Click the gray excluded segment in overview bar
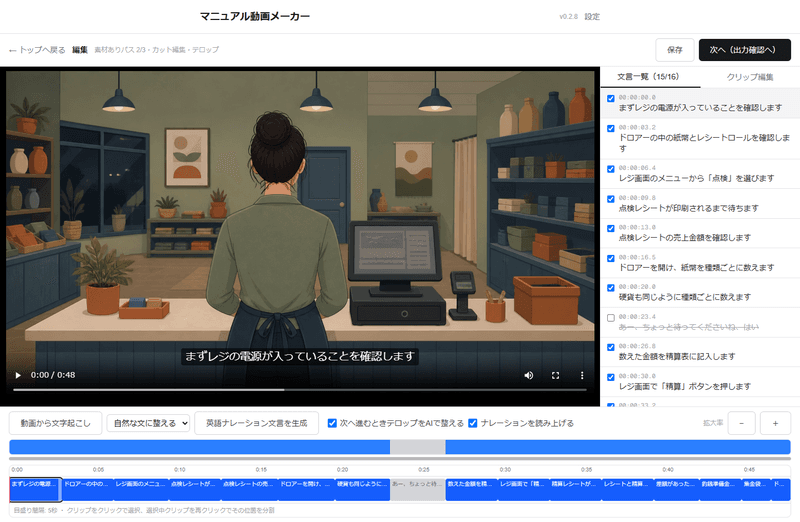The height and width of the screenshot is (522, 800). [x=417, y=447]
